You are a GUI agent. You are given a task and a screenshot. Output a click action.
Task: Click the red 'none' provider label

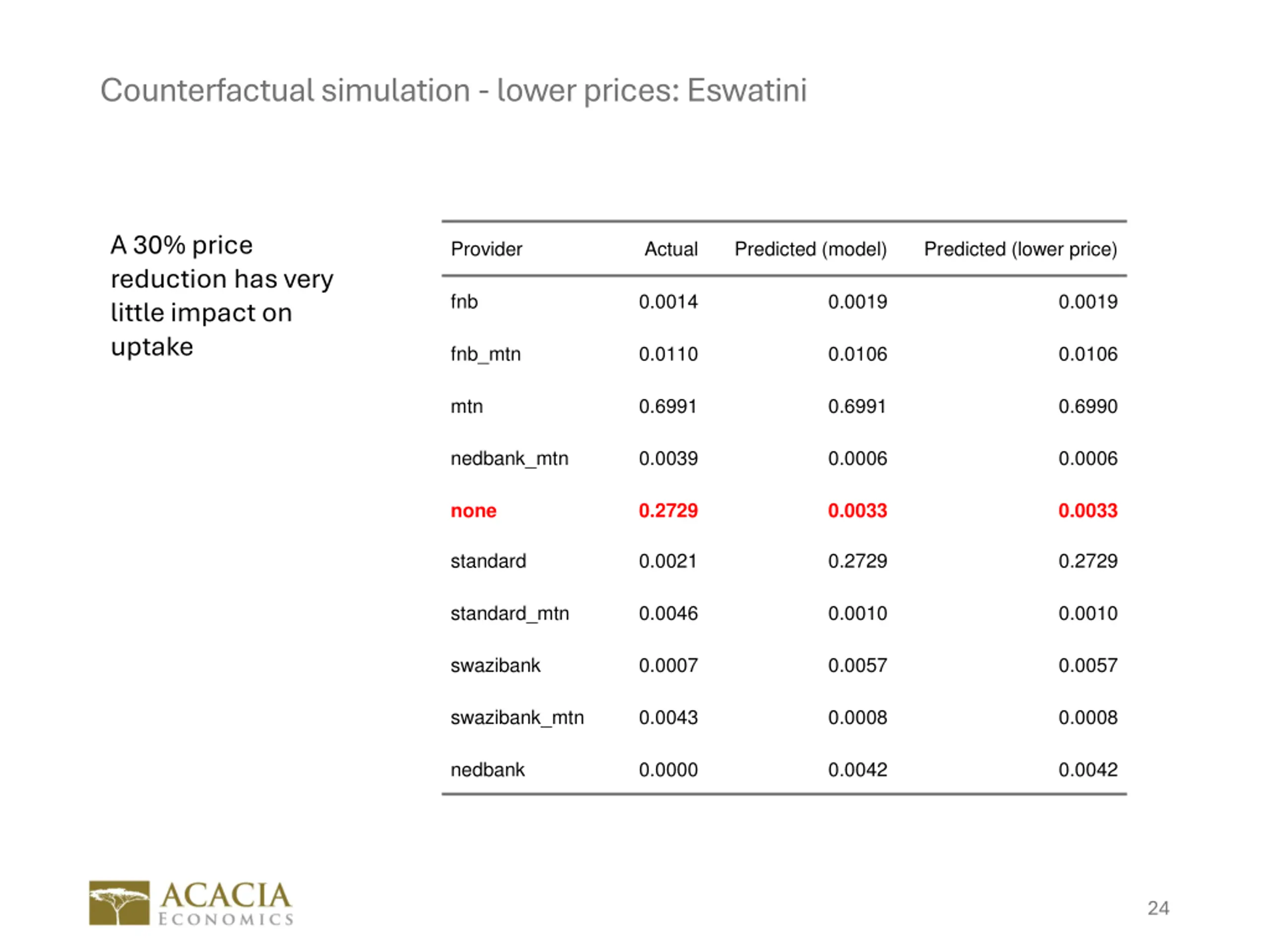click(x=473, y=510)
